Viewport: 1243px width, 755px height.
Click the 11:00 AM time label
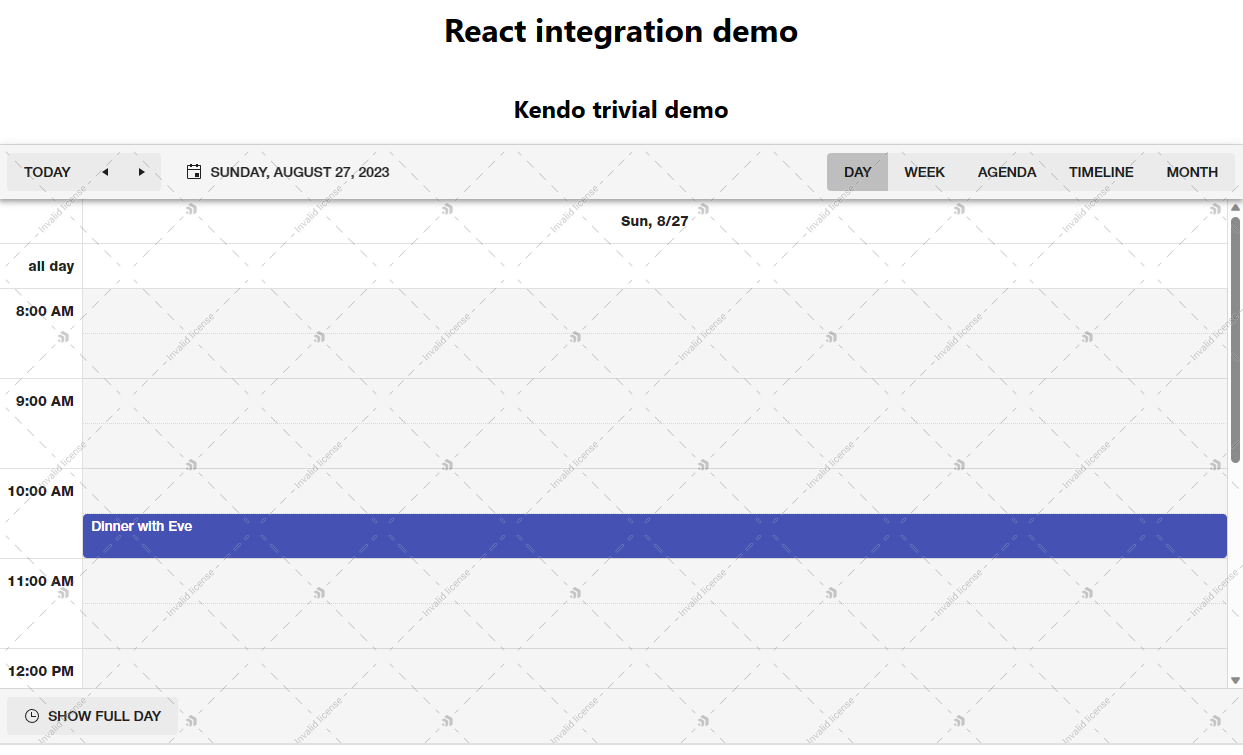click(41, 581)
